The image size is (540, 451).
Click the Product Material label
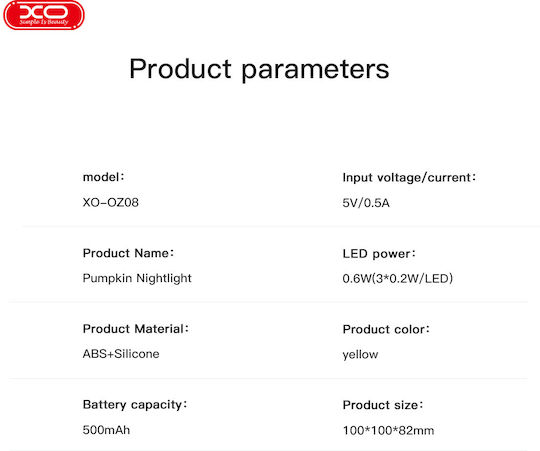[136, 329]
